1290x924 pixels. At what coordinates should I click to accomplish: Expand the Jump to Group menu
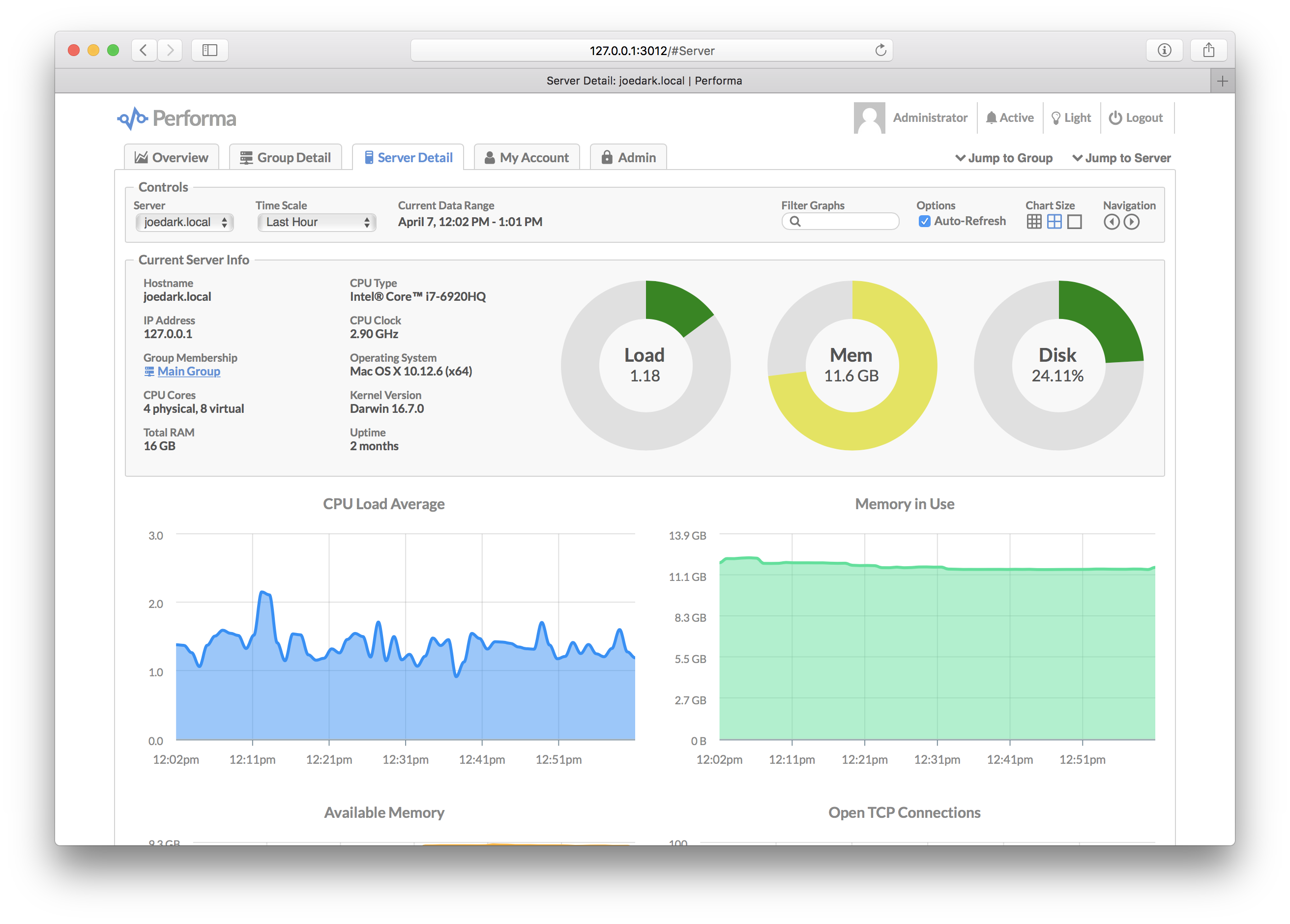click(x=1004, y=158)
